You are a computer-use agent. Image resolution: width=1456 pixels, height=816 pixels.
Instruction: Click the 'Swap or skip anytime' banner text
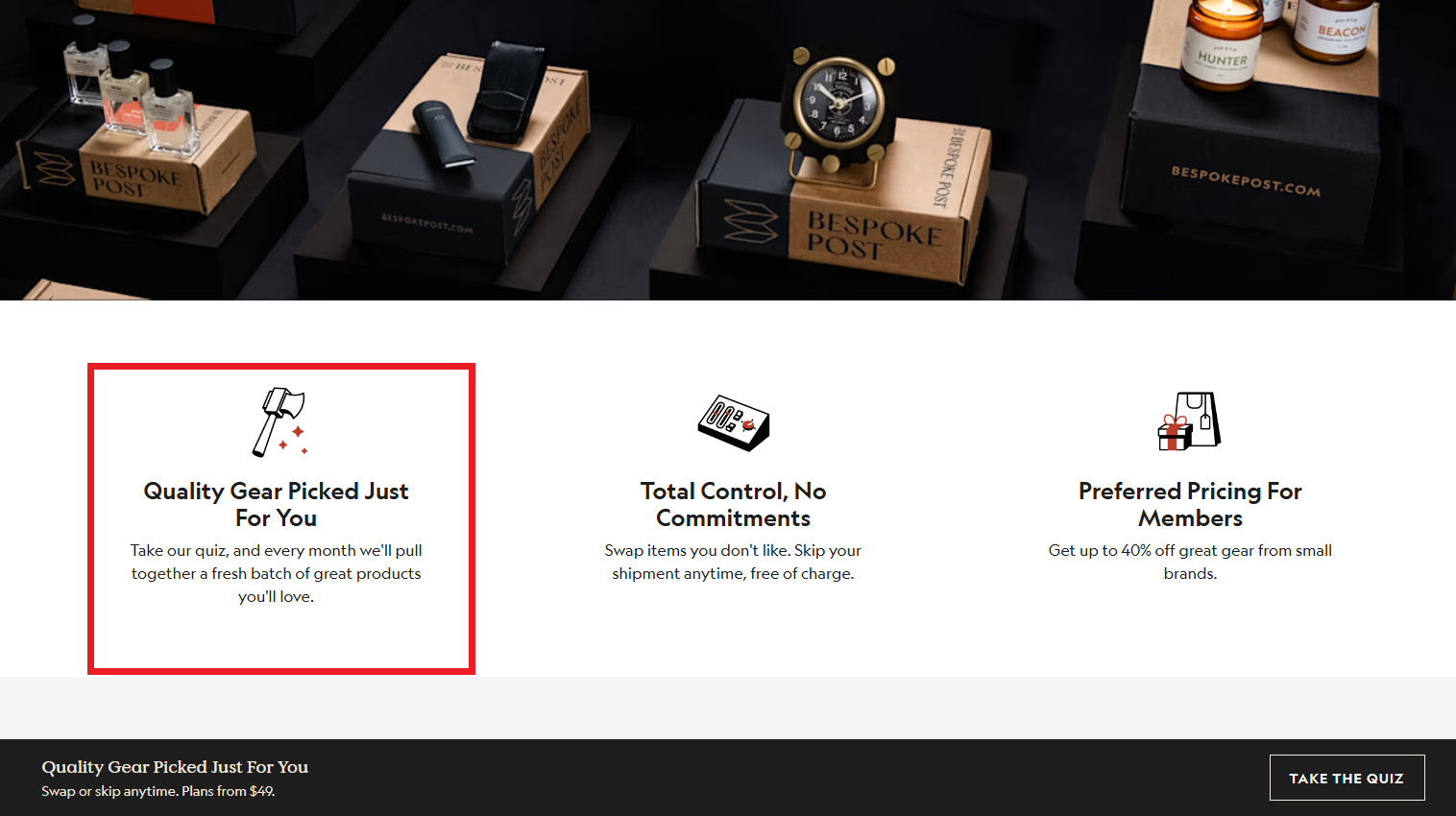coord(158,791)
